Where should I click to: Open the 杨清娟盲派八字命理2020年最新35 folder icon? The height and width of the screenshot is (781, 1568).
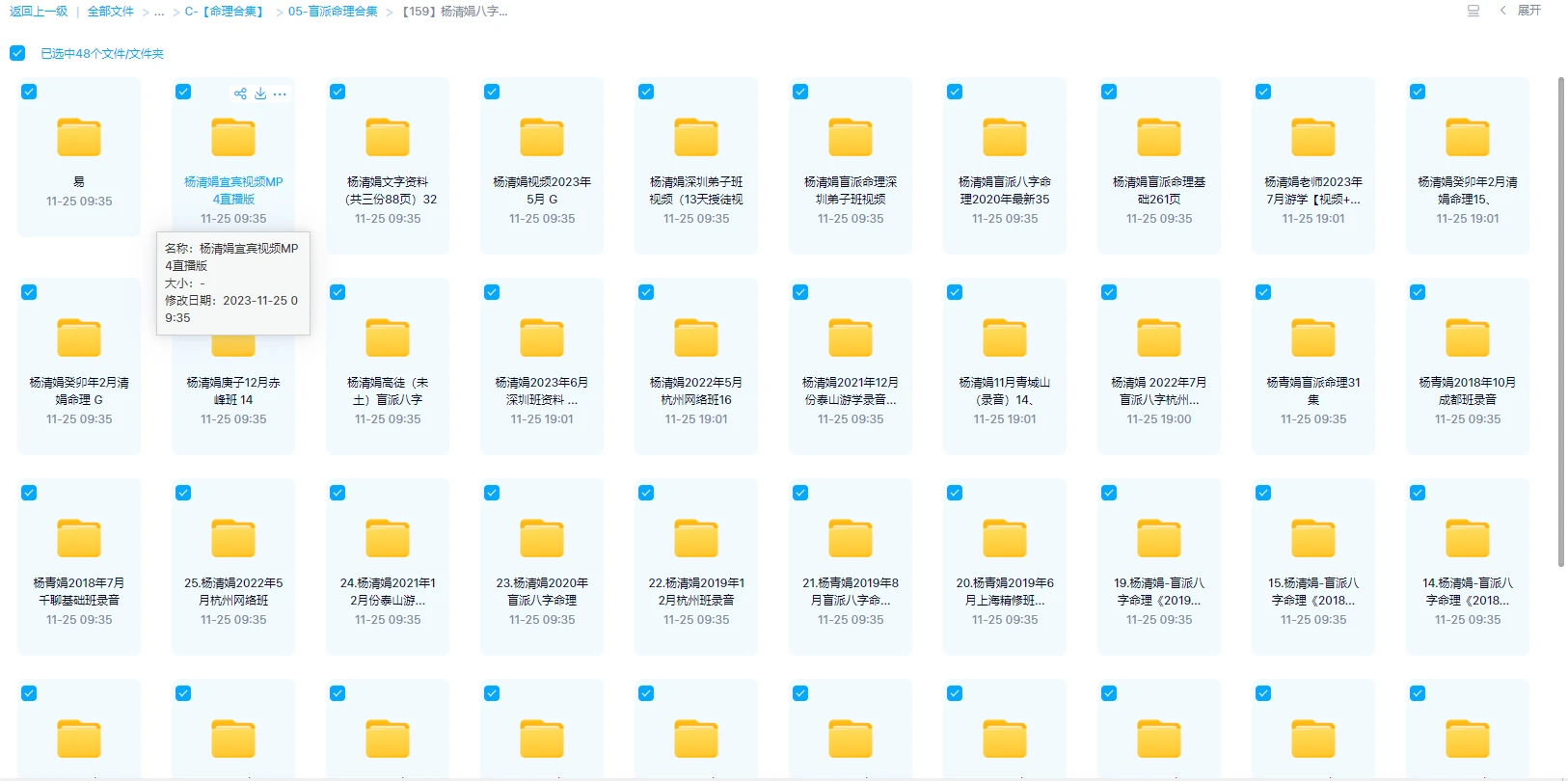[x=1005, y=137]
